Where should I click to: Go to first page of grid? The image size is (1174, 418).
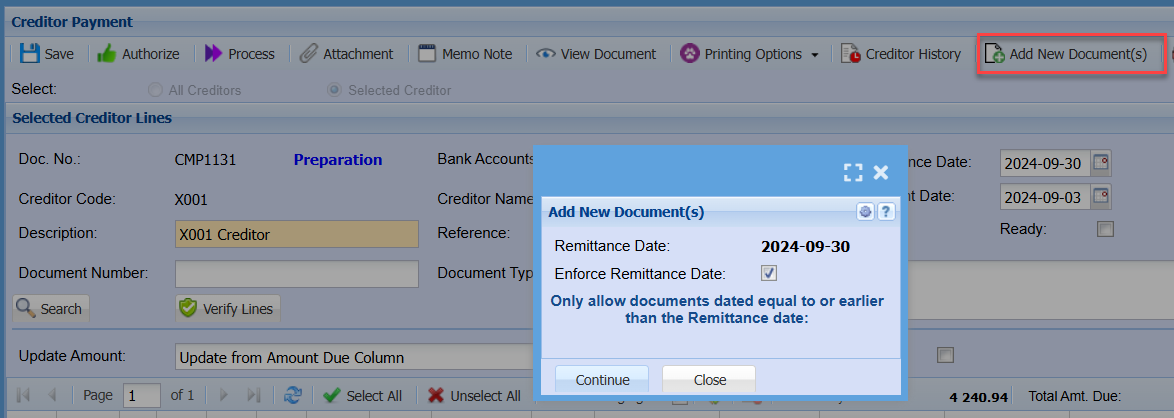point(23,395)
